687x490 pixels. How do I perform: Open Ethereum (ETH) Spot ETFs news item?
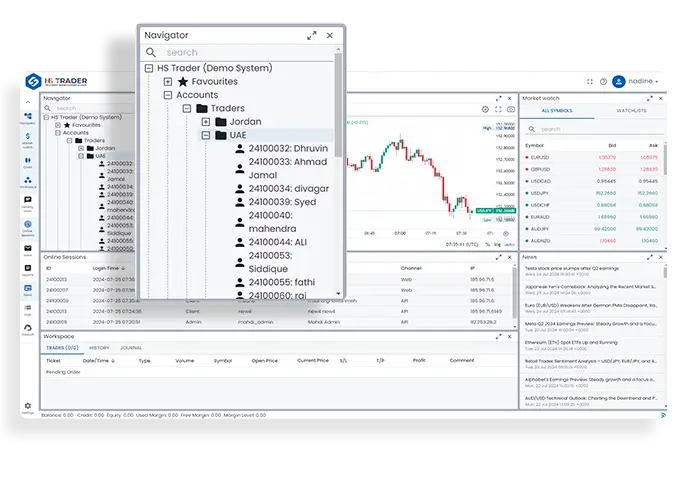point(591,345)
